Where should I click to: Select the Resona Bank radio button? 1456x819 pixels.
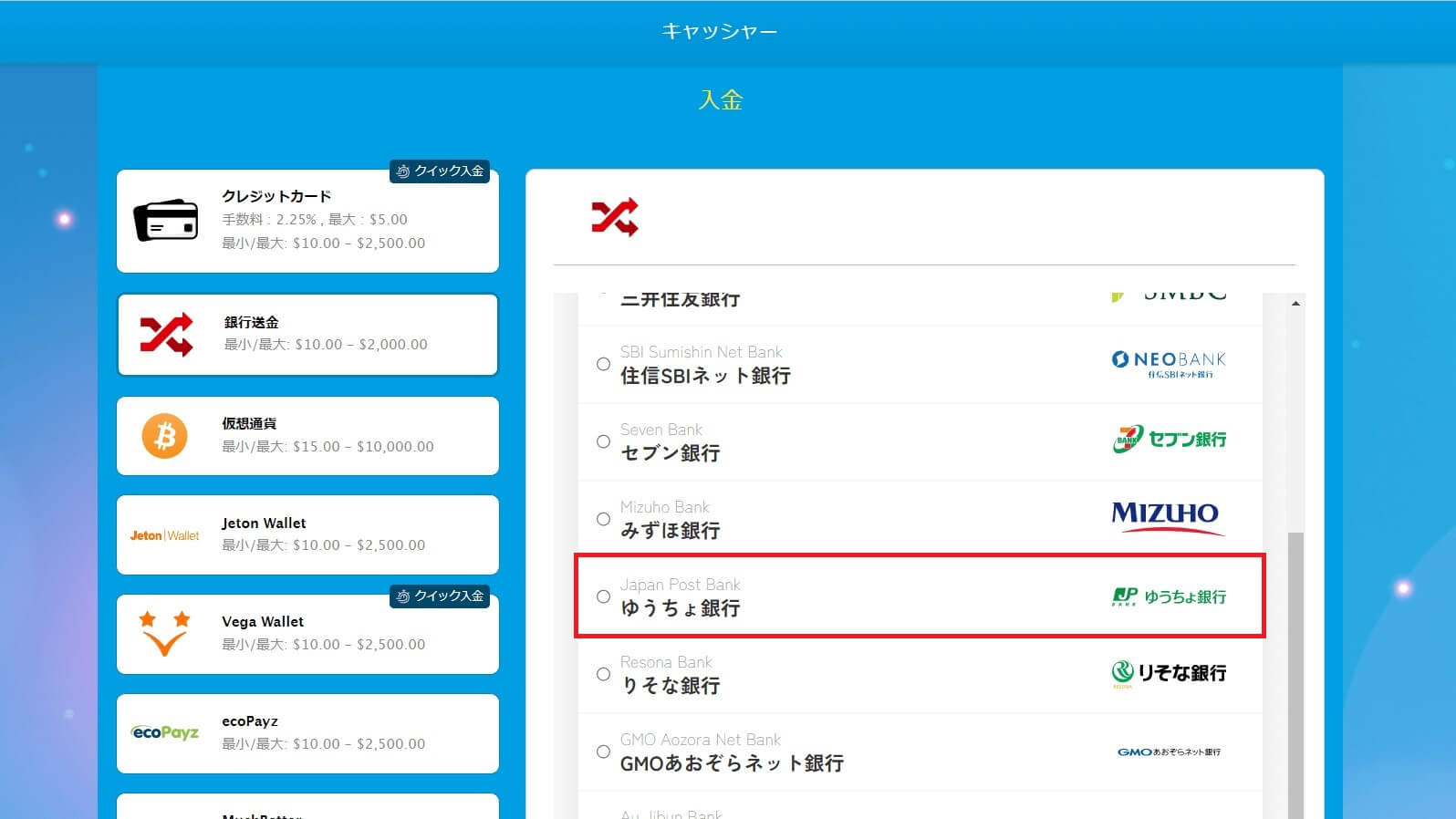click(x=603, y=674)
